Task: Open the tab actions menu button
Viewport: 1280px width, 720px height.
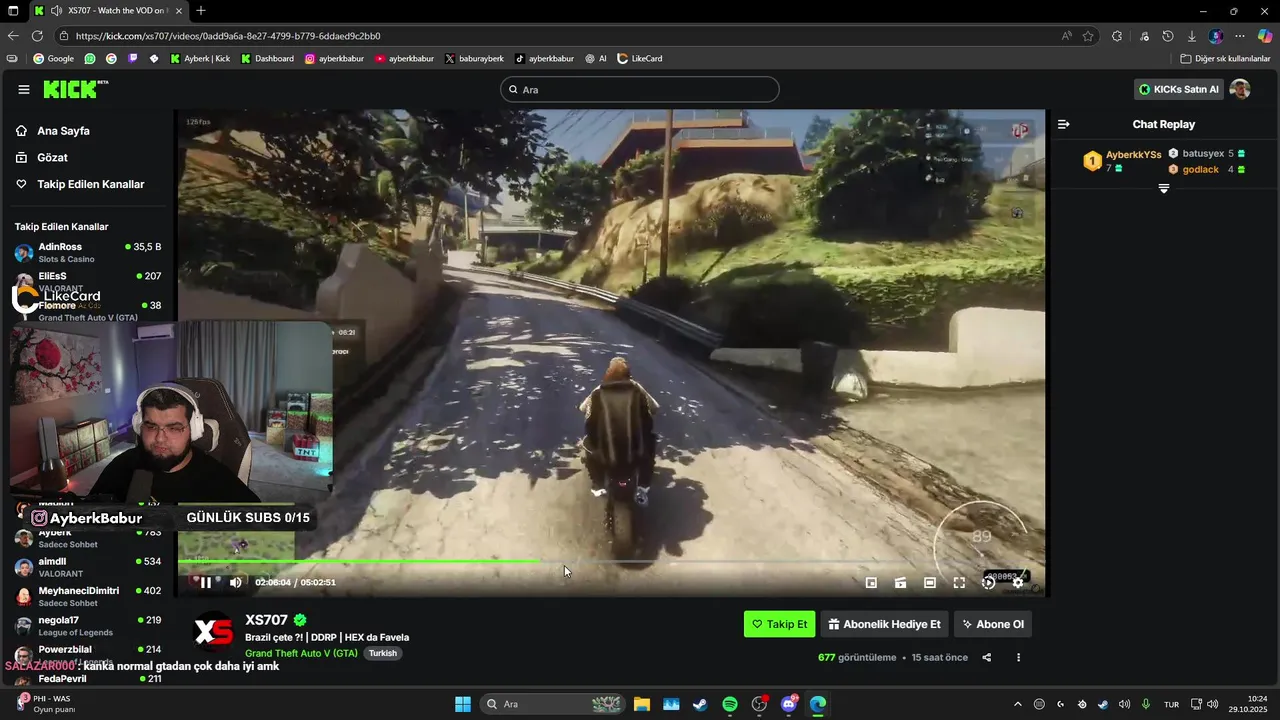Action: (x=13, y=11)
